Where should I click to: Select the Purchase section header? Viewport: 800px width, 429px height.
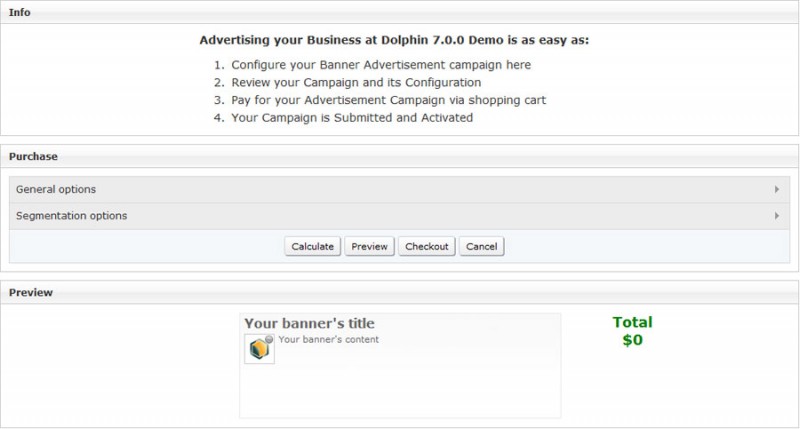click(33, 157)
